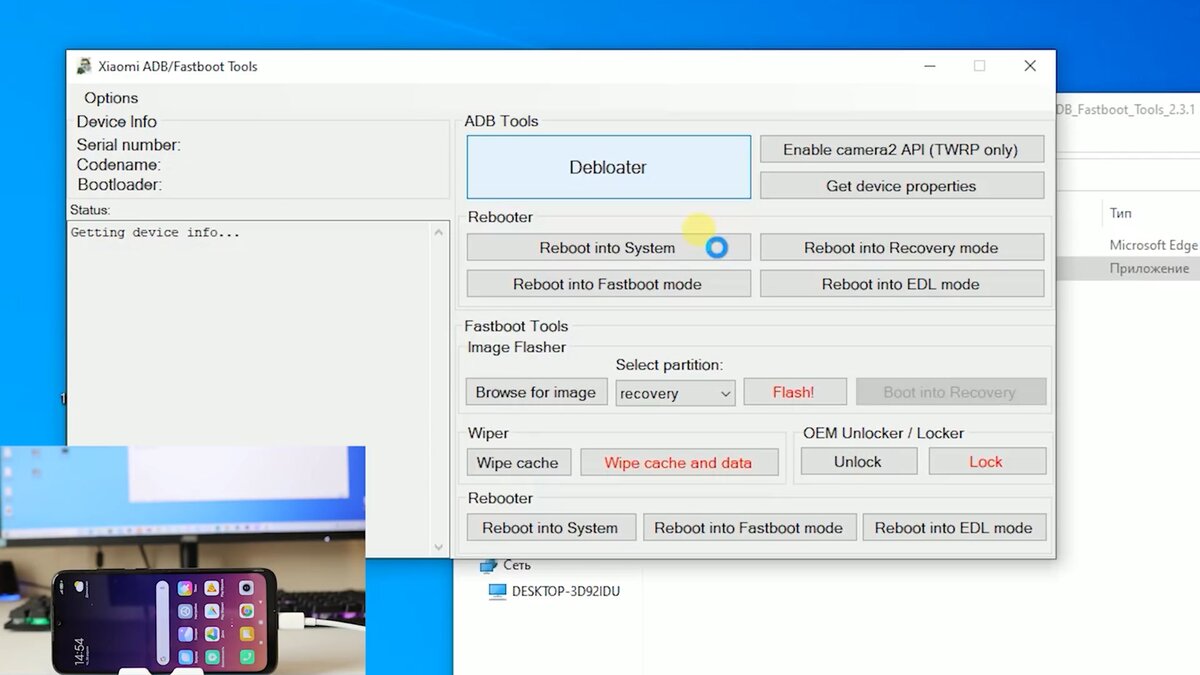The image size is (1200, 675).
Task: Click ADB Reboot into Fastboot mode
Action: [x=607, y=284]
